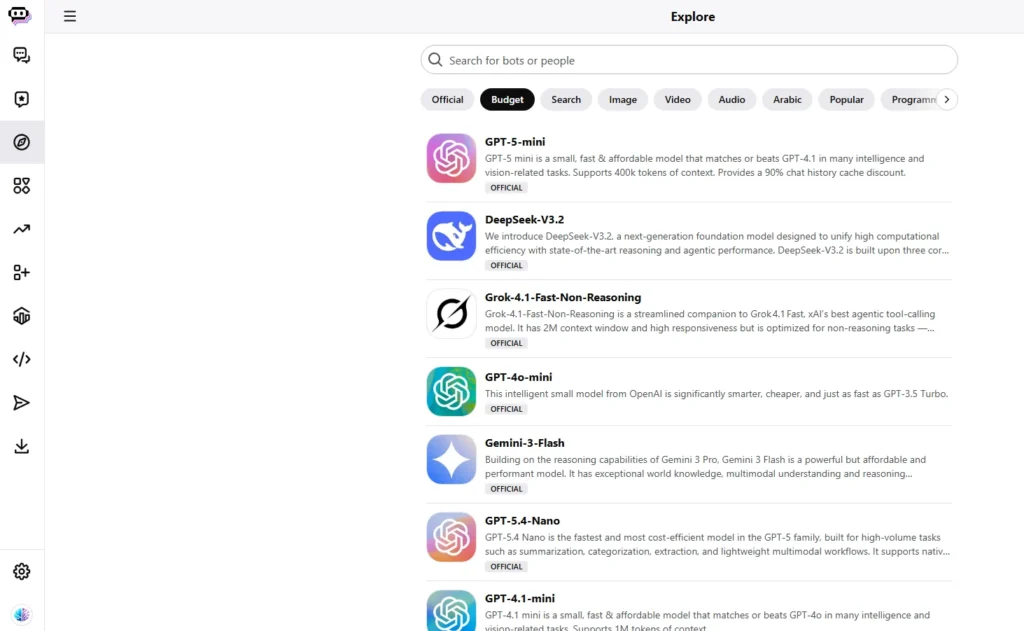Open the GPT-4.1-mini bot title
The image size is (1024, 631).
pyautogui.click(x=520, y=598)
